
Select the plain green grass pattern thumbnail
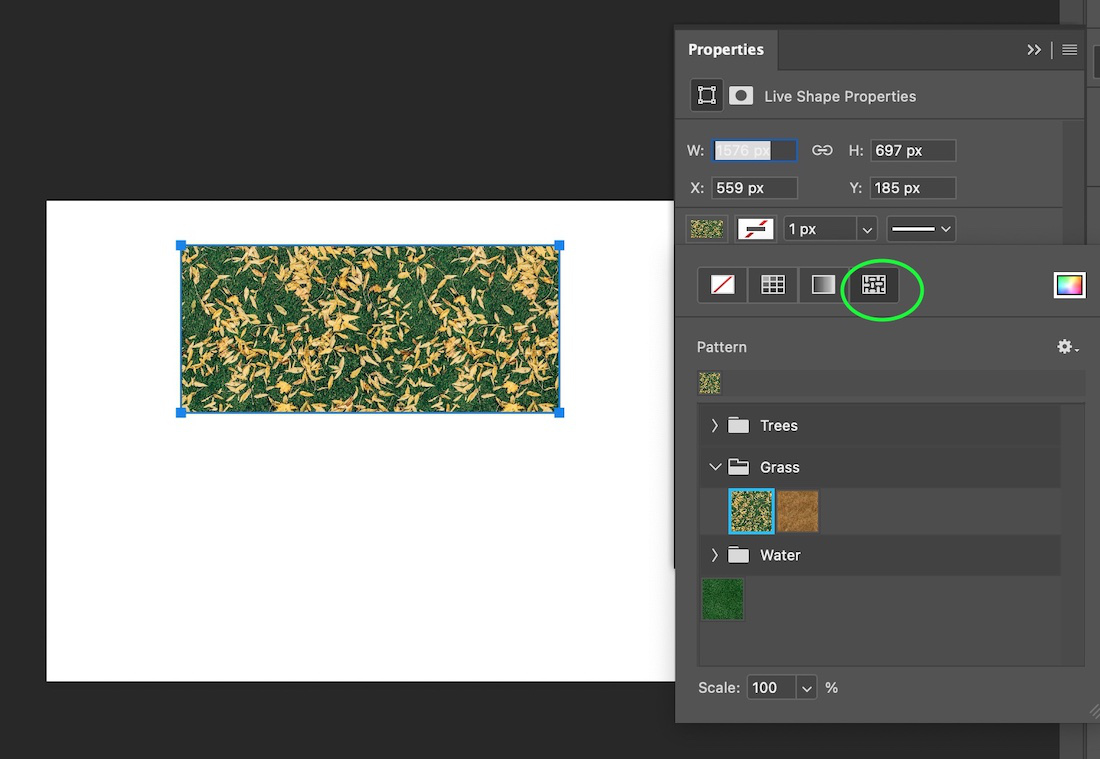pyautogui.click(x=723, y=599)
